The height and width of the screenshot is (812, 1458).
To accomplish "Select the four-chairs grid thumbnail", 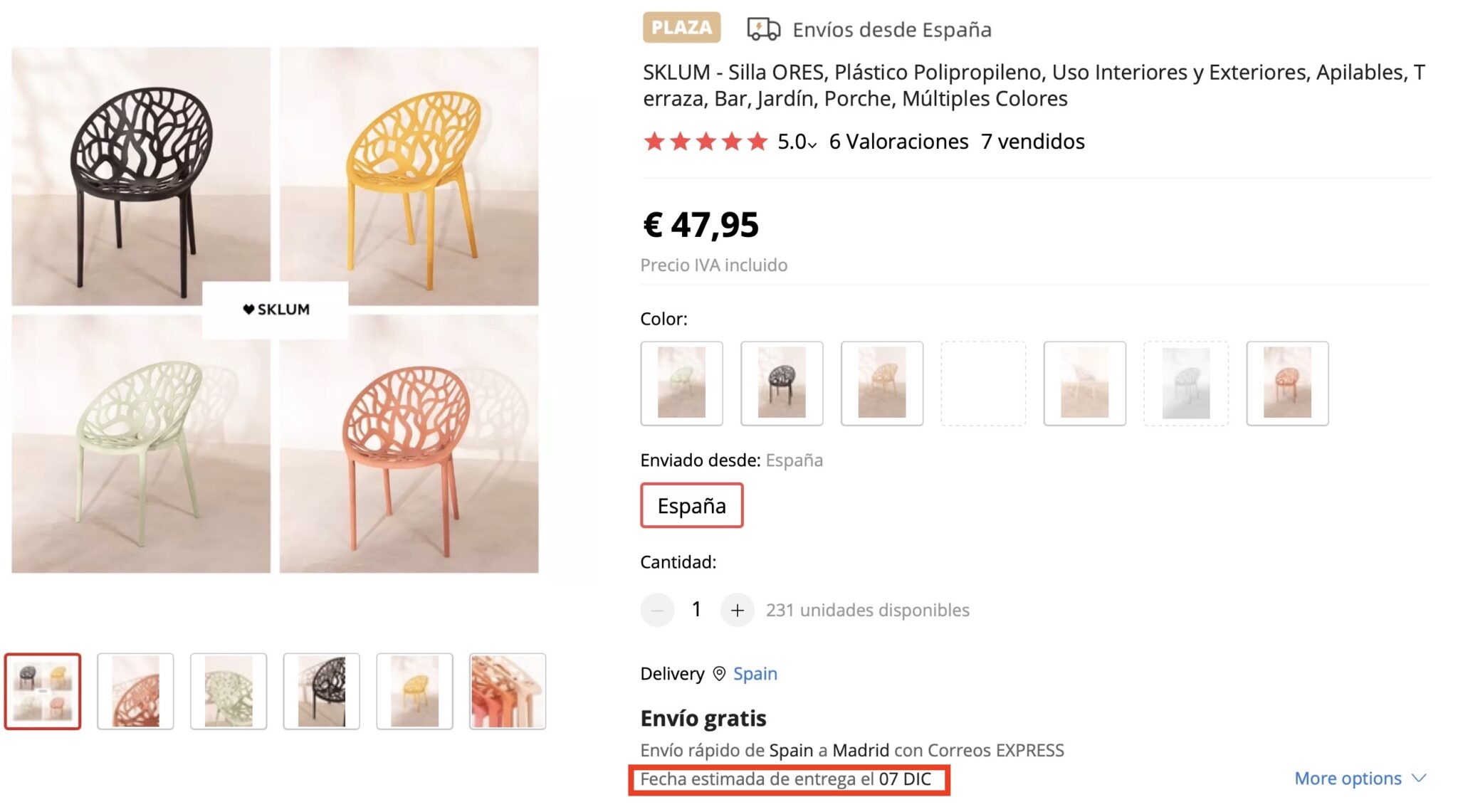I will coord(42,690).
